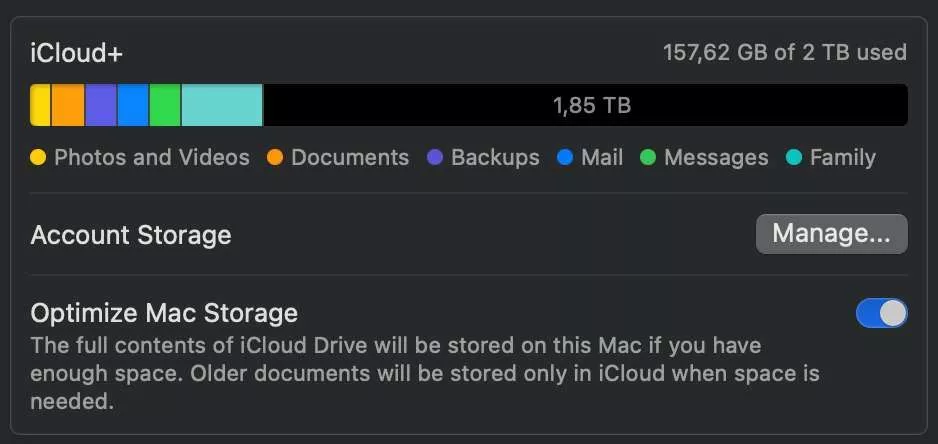Click the Optimize Mac Storage label
This screenshot has height=444, width=938.
(164, 313)
